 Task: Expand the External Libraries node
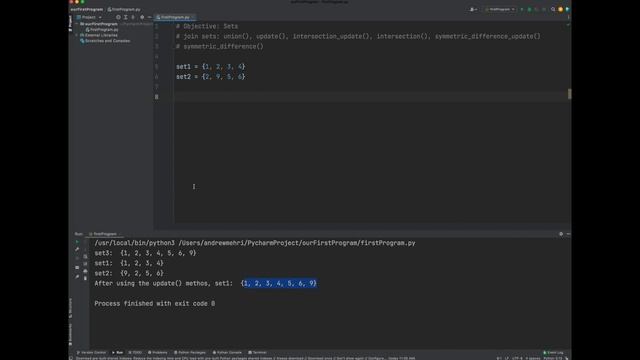click(77, 35)
